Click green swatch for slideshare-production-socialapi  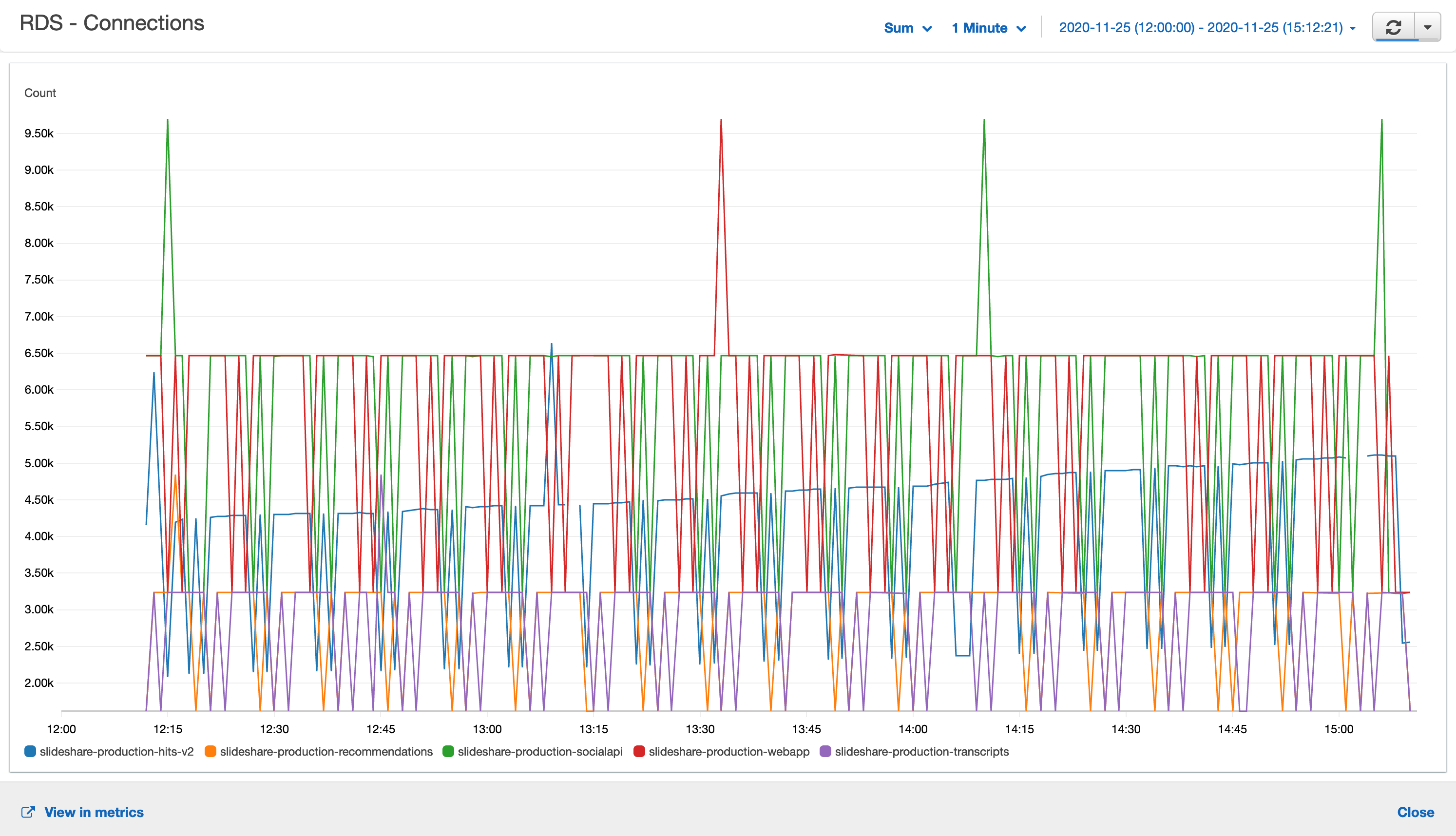tap(448, 751)
